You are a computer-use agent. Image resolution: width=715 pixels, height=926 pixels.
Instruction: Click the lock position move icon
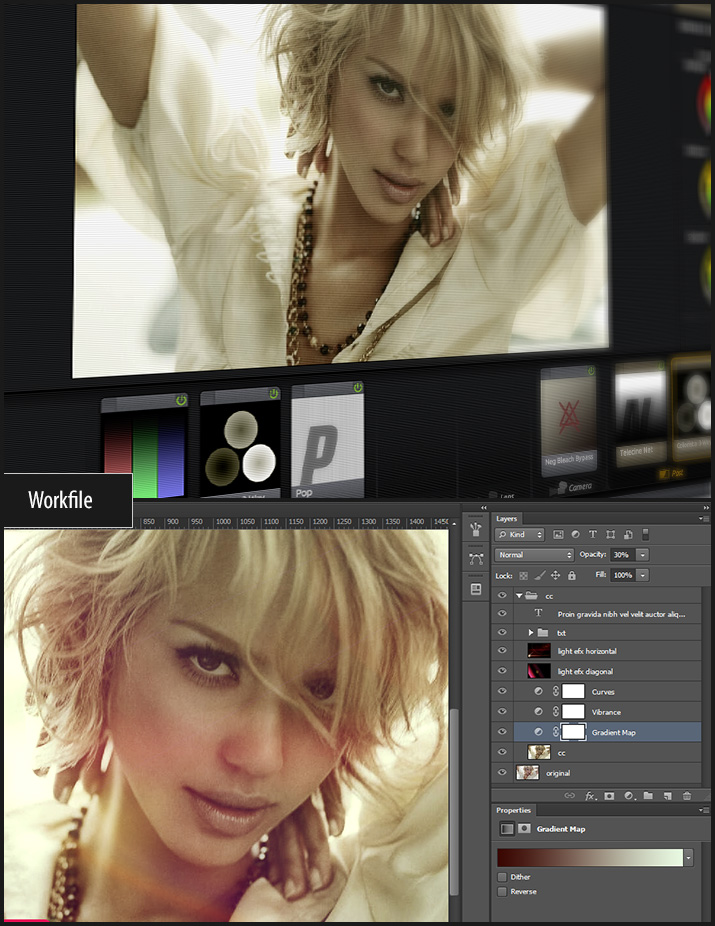click(x=555, y=576)
